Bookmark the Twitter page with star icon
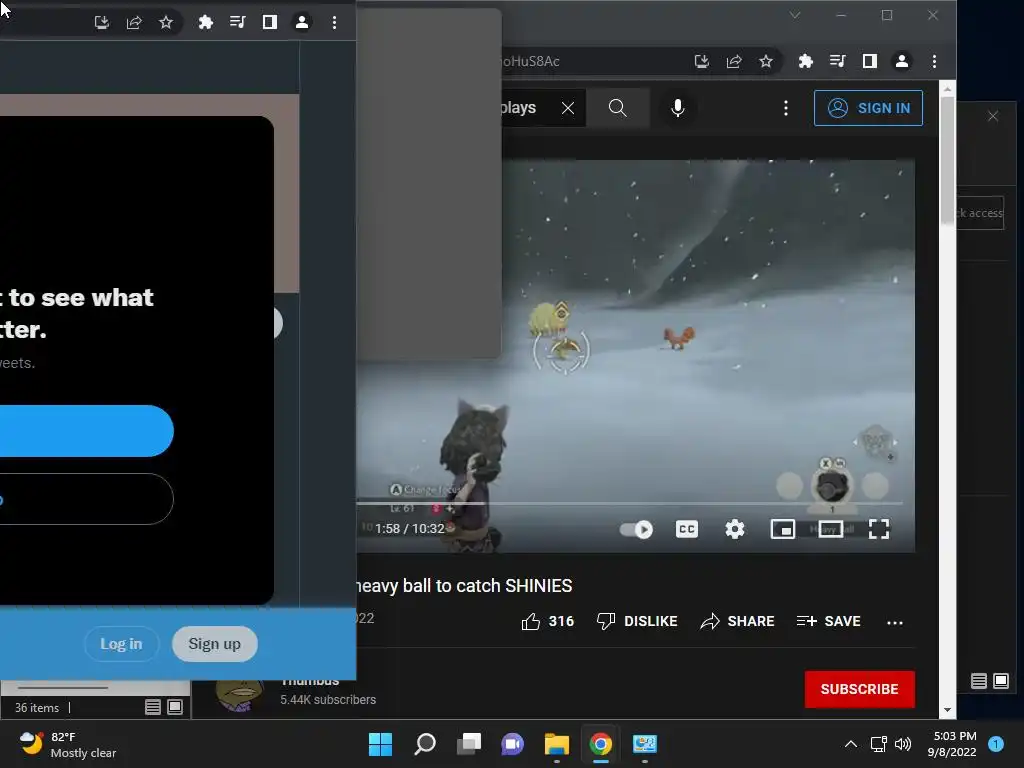This screenshot has width=1024, height=768. pyautogui.click(x=166, y=22)
